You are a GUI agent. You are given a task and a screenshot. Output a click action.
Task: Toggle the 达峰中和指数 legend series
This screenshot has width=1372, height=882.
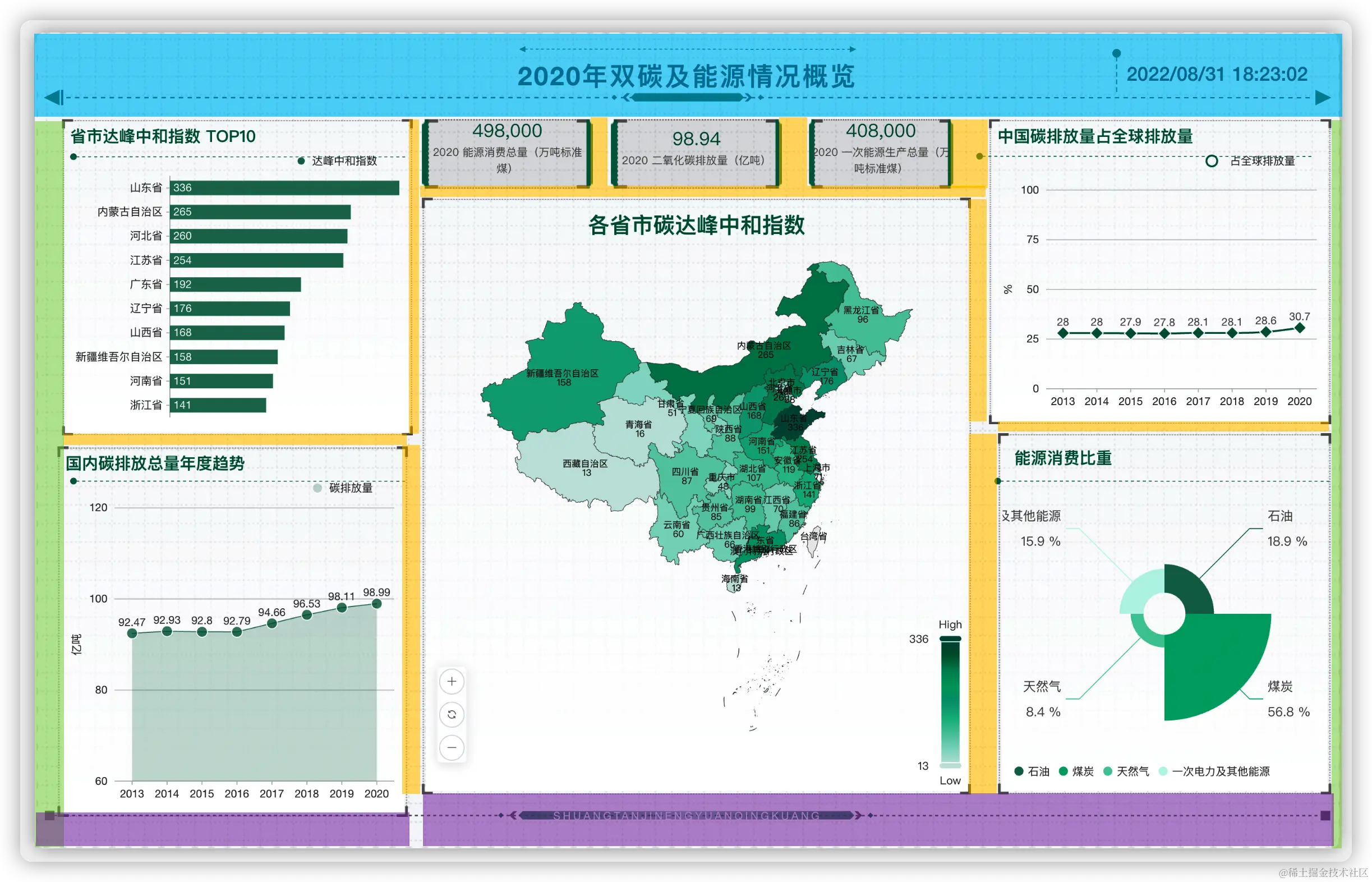point(338,161)
